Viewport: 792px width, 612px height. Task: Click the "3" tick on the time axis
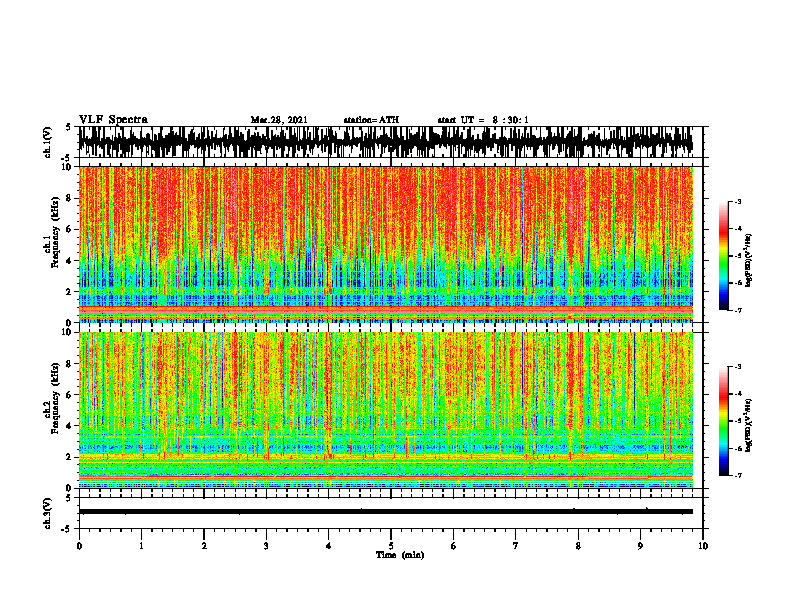(x=266, y=546)
